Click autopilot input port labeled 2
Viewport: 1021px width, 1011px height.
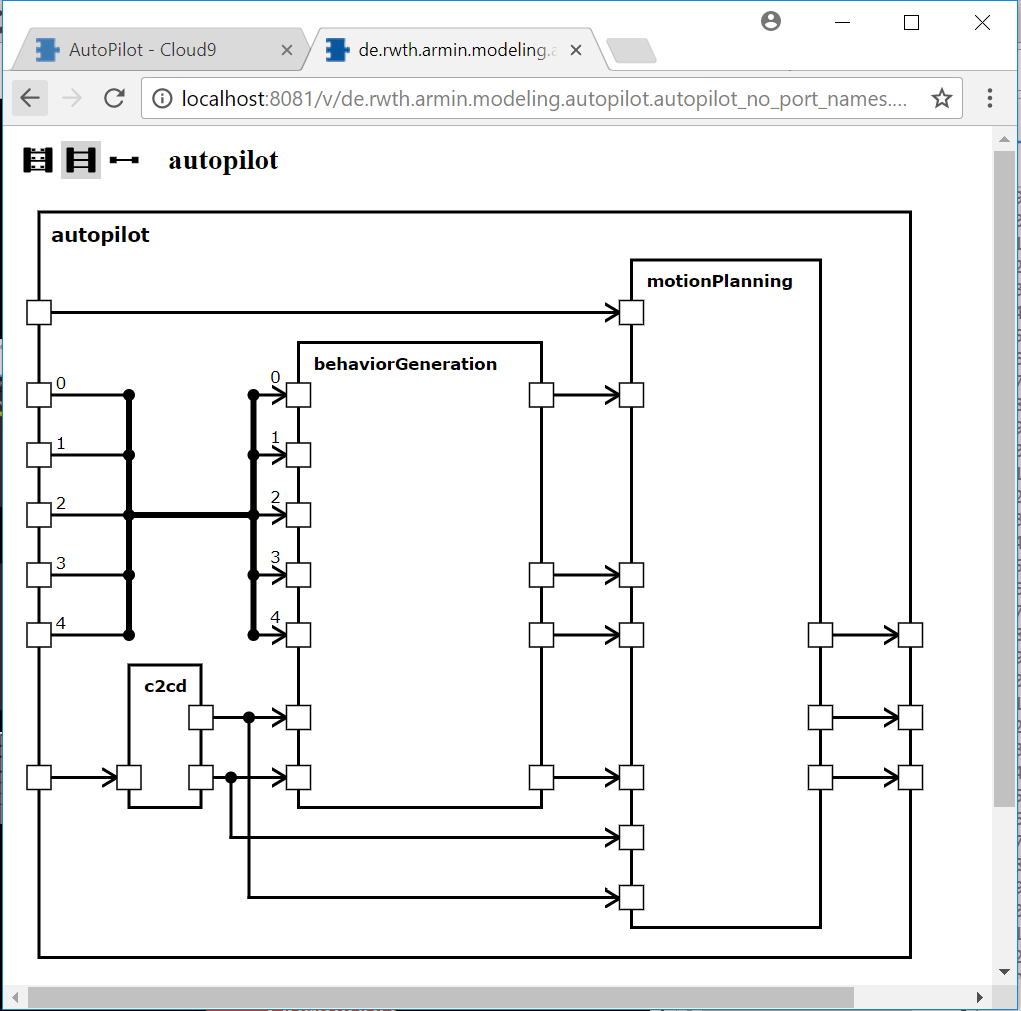(39, 515)
